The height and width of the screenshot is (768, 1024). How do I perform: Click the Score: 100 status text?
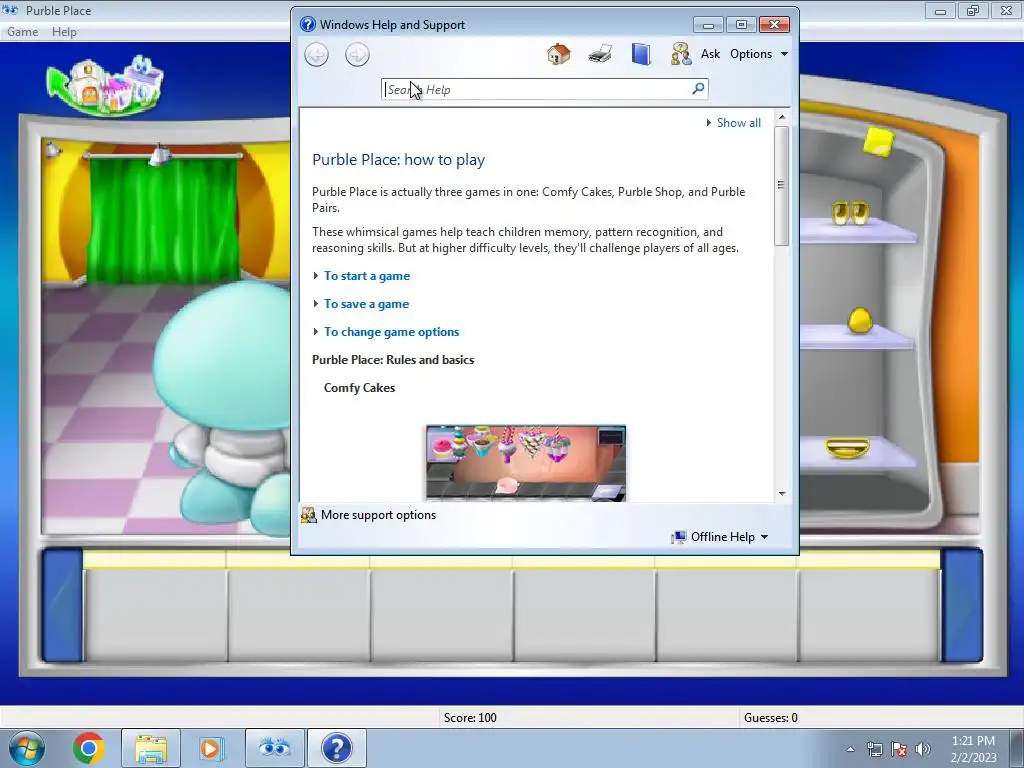[470, 718]
